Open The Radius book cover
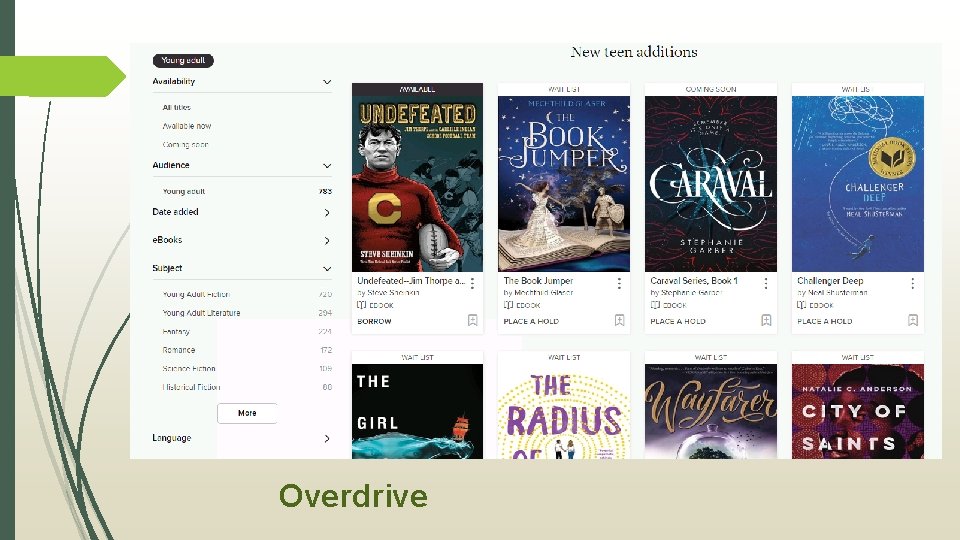This screenshot has width=960, height=540. 564,411
